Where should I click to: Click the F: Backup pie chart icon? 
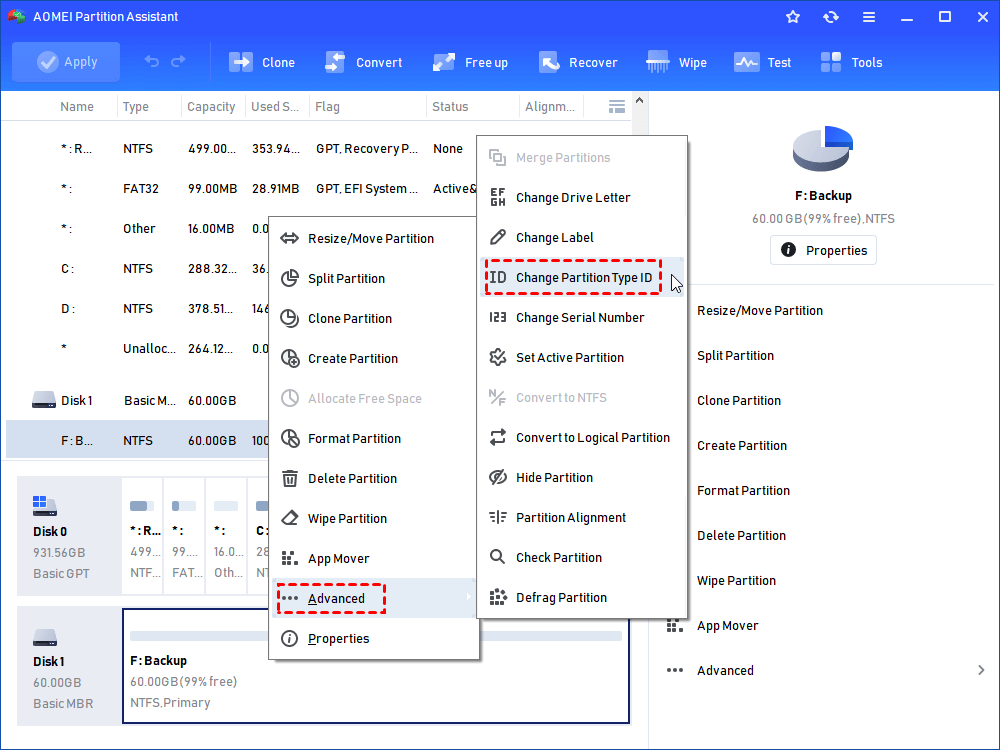pyautogui.click(x=823, y=149)
